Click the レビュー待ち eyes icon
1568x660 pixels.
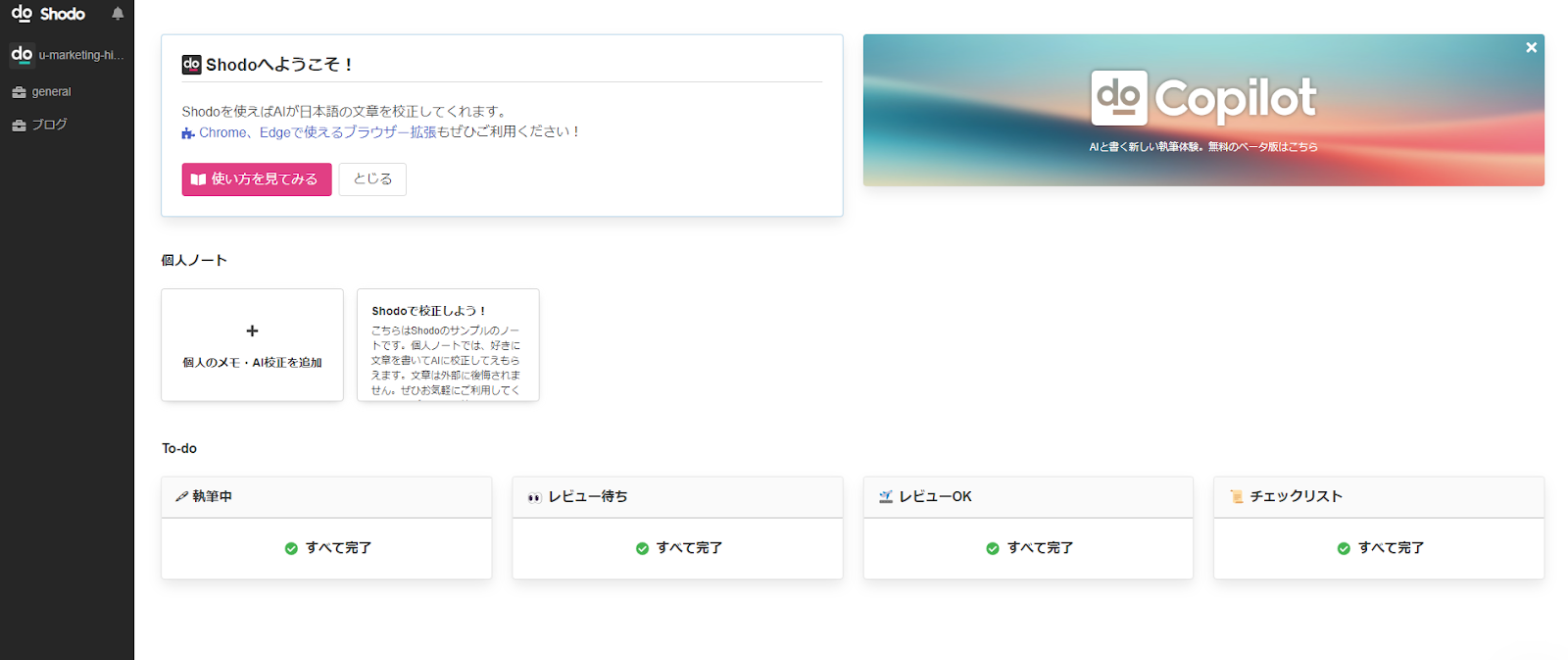click(534, 497)
